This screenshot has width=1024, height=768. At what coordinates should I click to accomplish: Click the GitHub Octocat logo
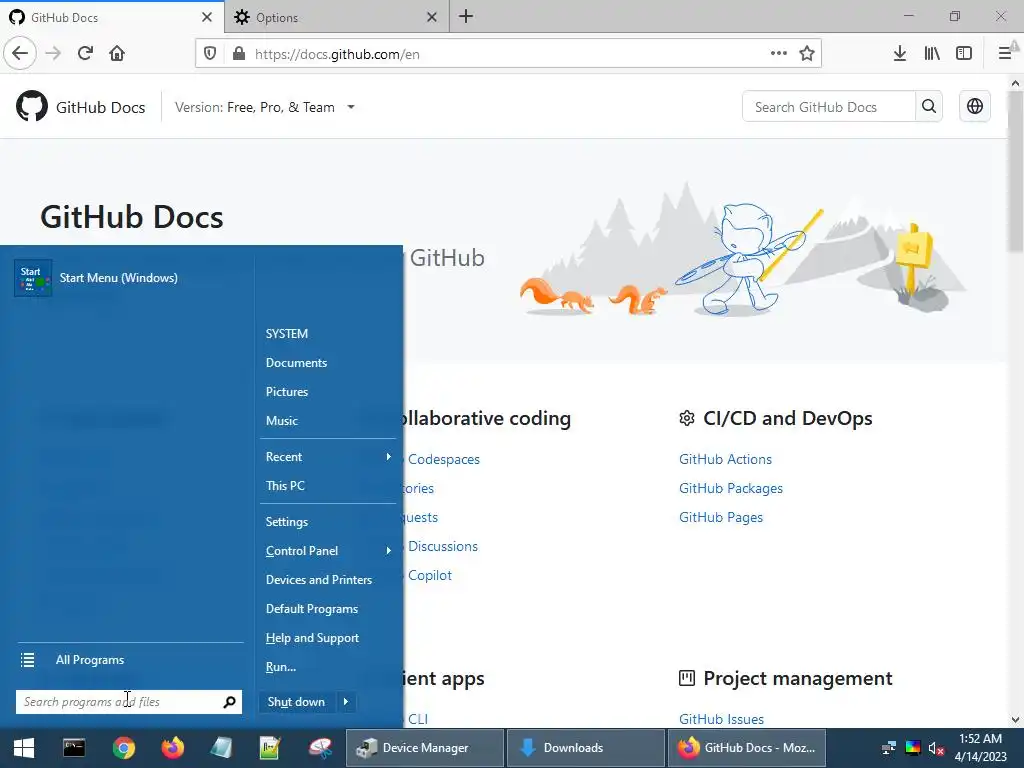[31, 106]
